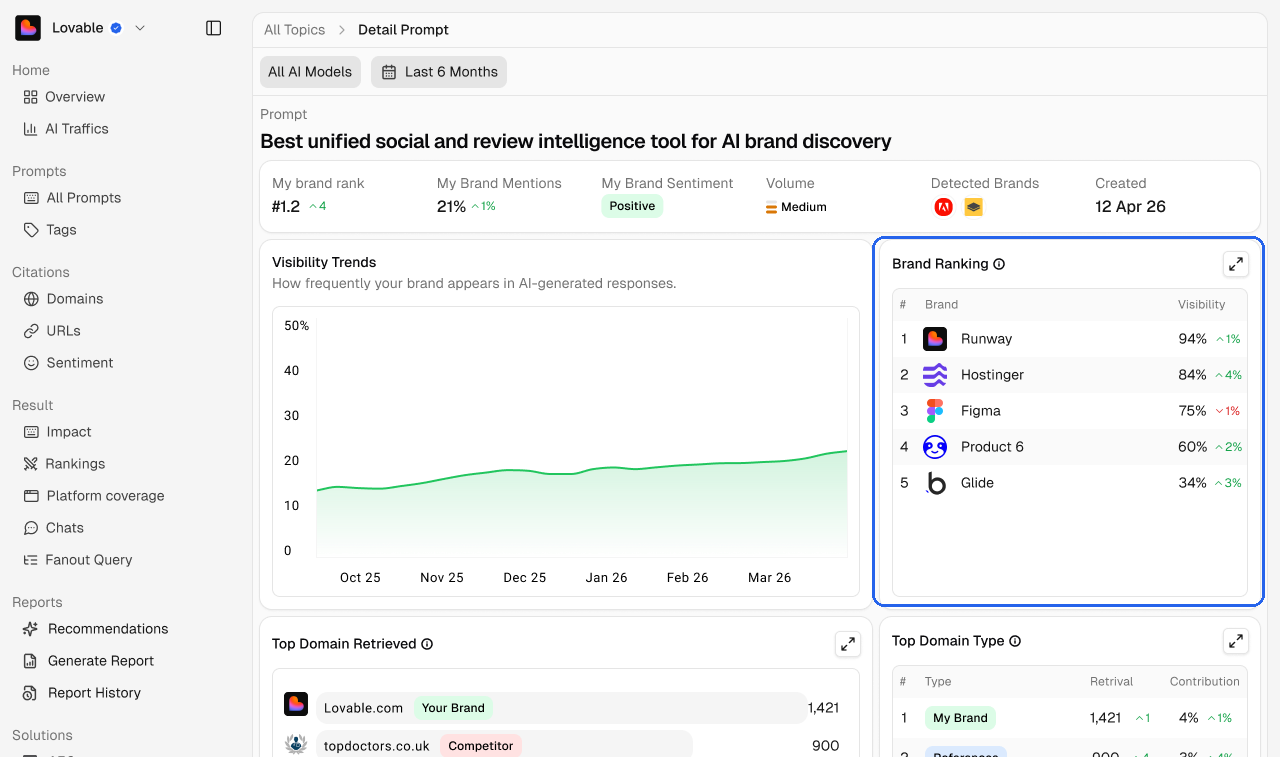Click the Chats bubble icon

(x=31, y=528)
